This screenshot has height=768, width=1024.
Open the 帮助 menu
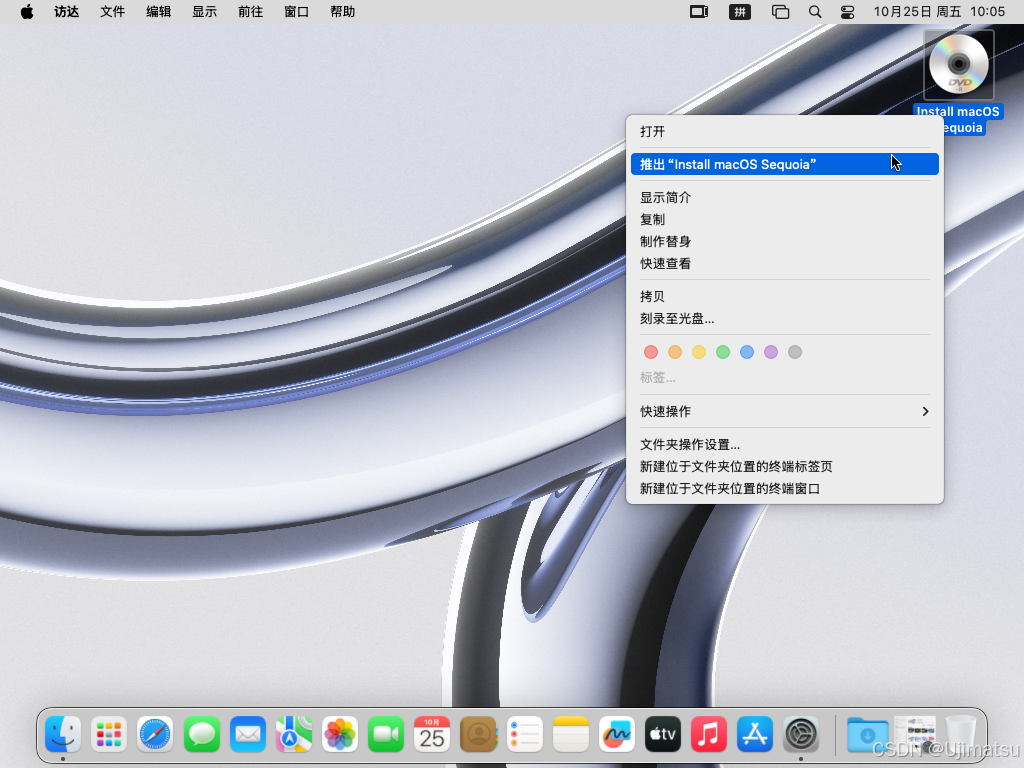pyautogui.click(x=342, y=12)
